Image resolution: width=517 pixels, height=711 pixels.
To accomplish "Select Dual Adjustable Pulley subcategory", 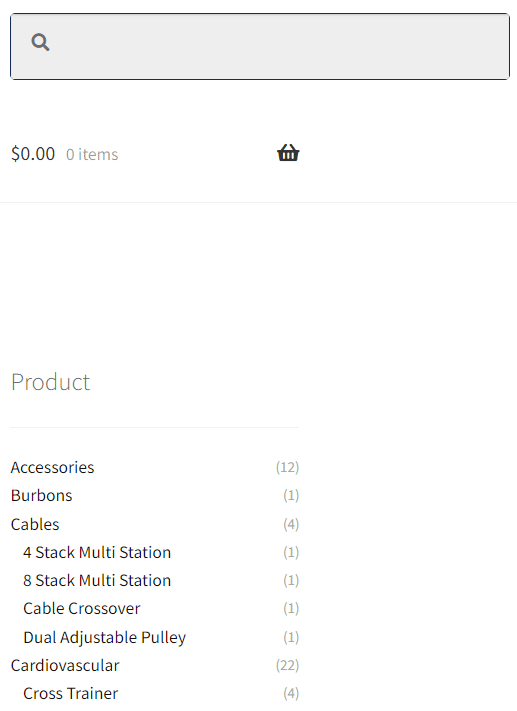I will (x=105, y=638).
